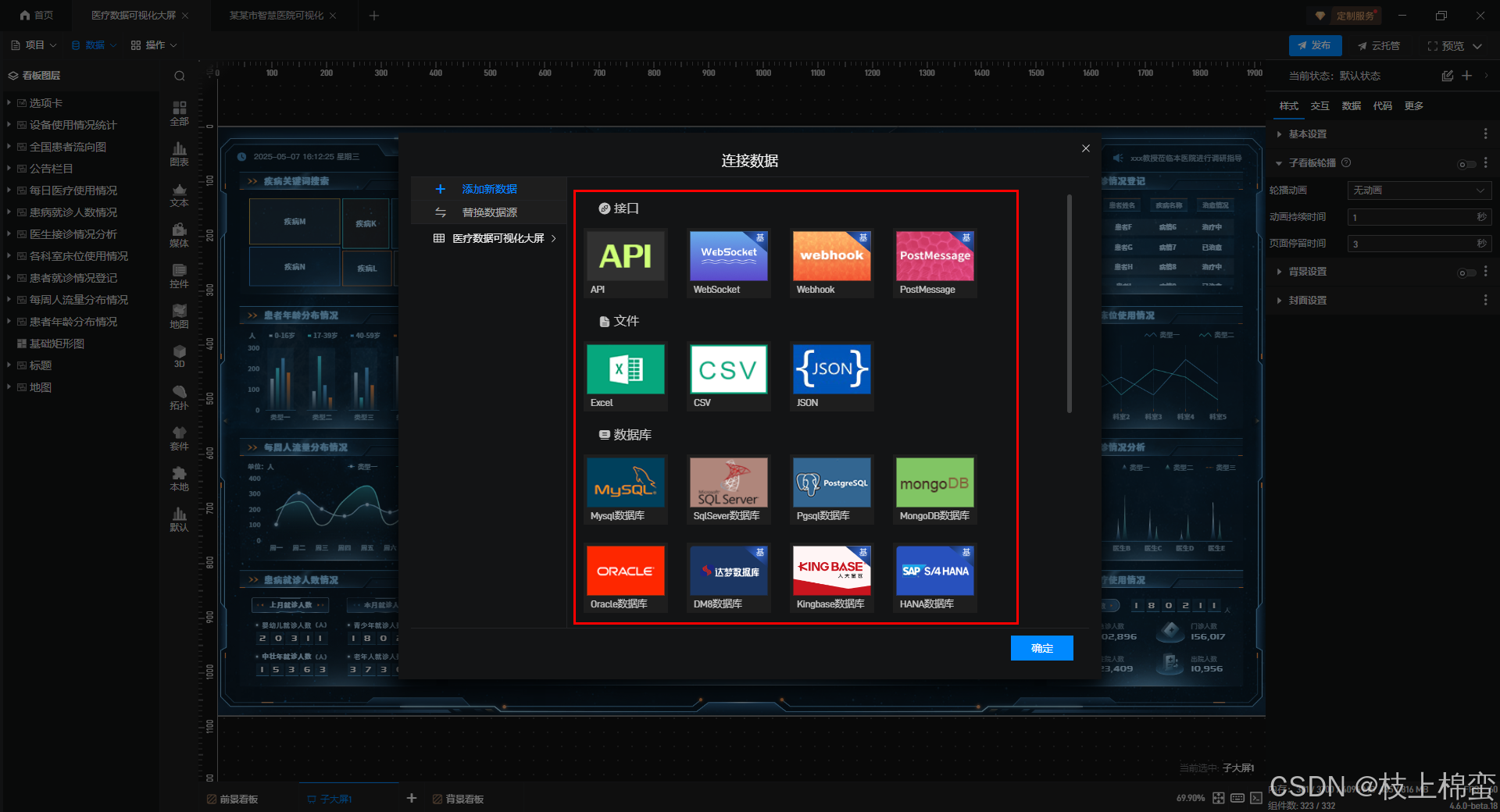Viewport: 1500px width, 812px height.
Task: Switch to the 某某市智慧医院可视化 tab
Action: coord(276,16)
